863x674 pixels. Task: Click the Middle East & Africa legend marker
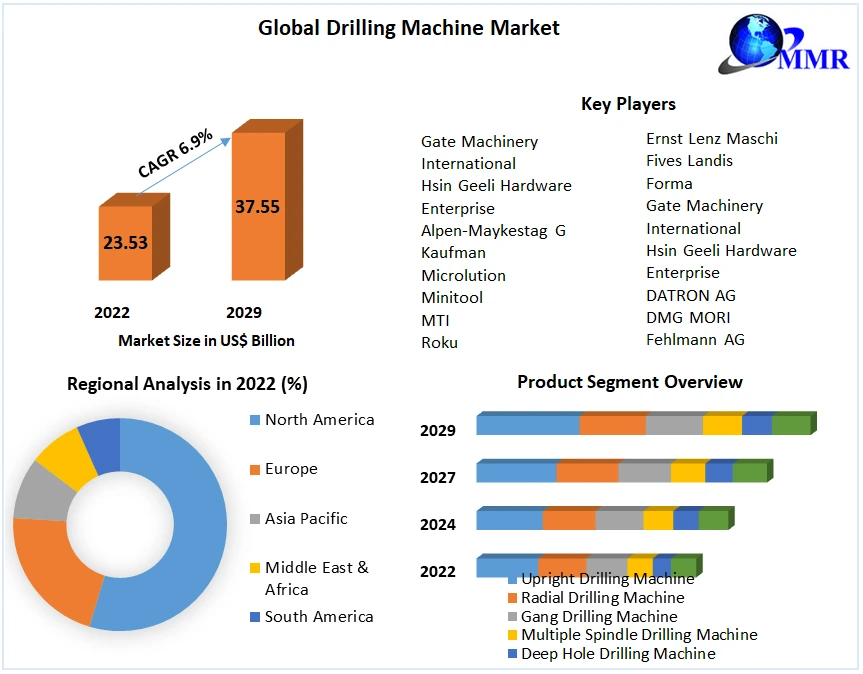coord(255,568)
